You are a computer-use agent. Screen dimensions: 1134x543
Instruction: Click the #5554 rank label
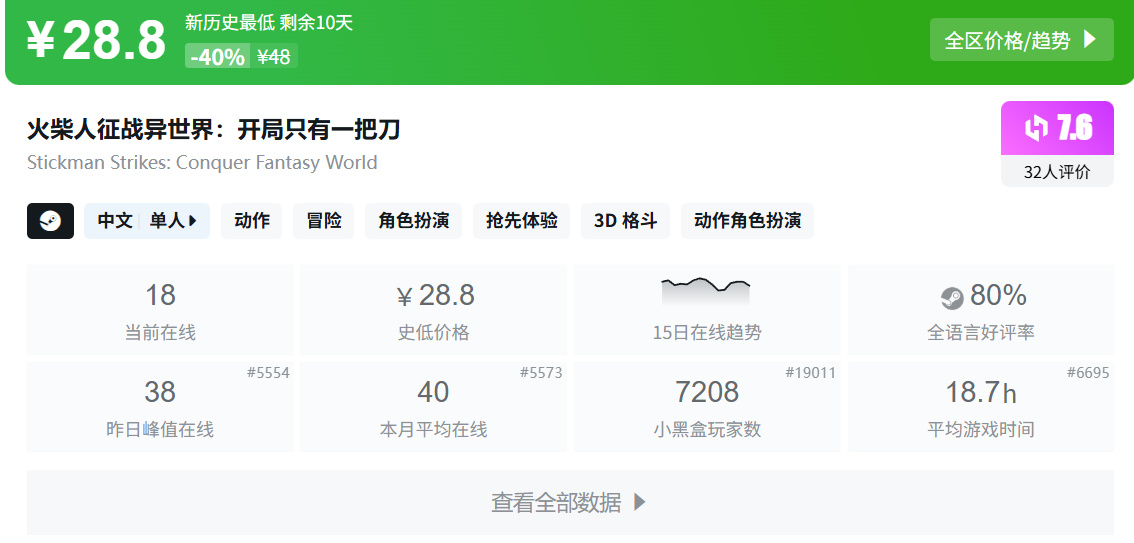click(x=268, y=373)
